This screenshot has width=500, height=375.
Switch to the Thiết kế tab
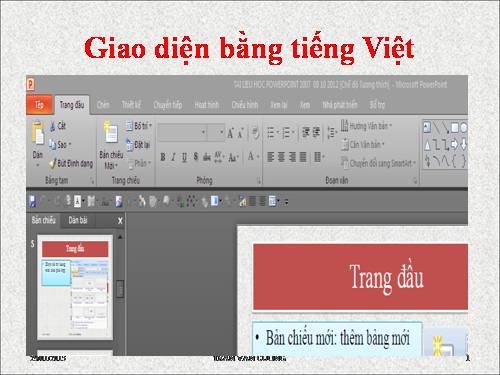pyautogui.click(x=131, y=105)
